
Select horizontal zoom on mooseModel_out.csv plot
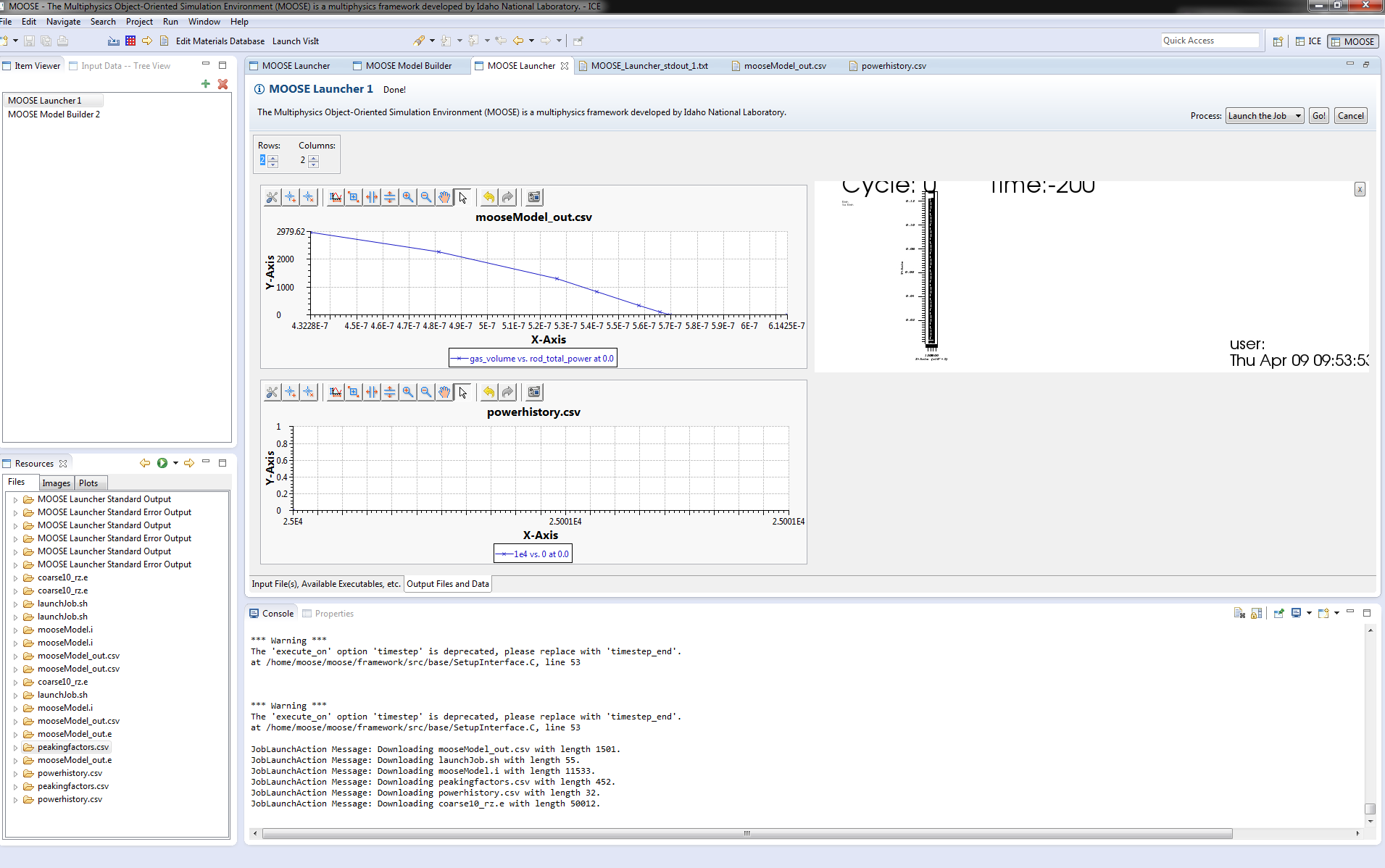point(372,197)
